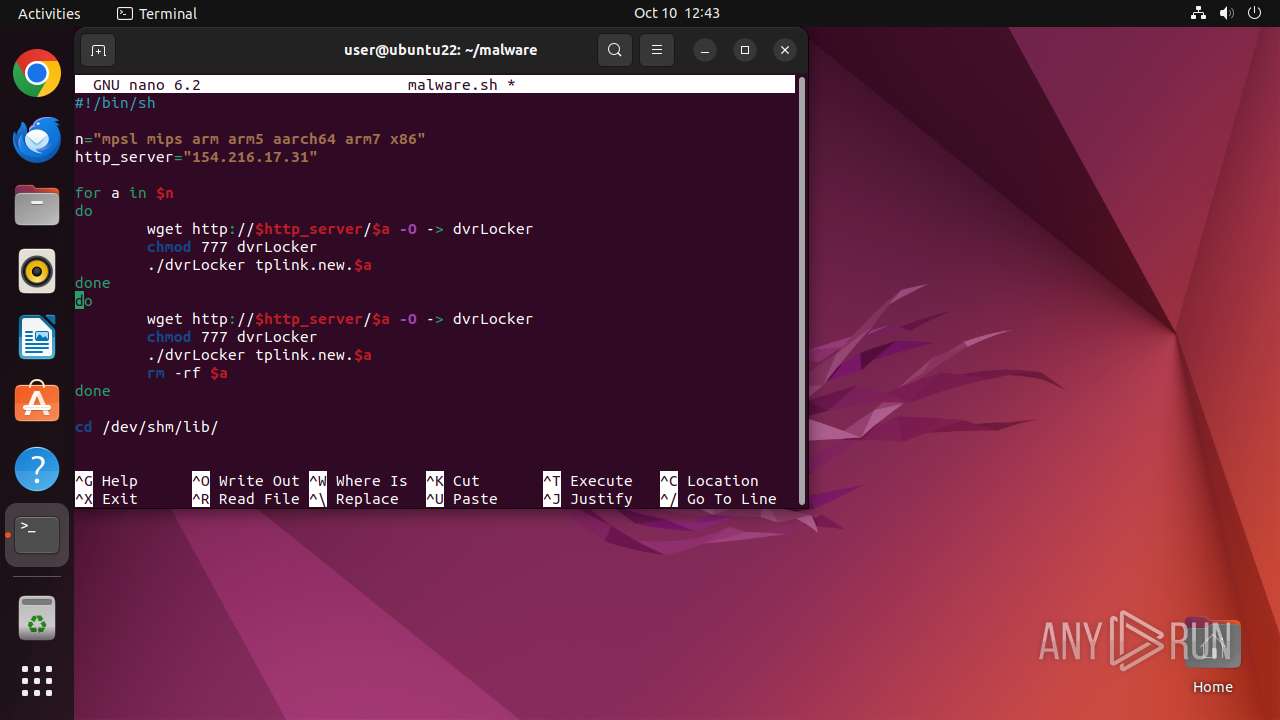Screen dimensions: 1280x720
Task: Click the n="mpsl mips arm..." line
Action: pos(250,139)
